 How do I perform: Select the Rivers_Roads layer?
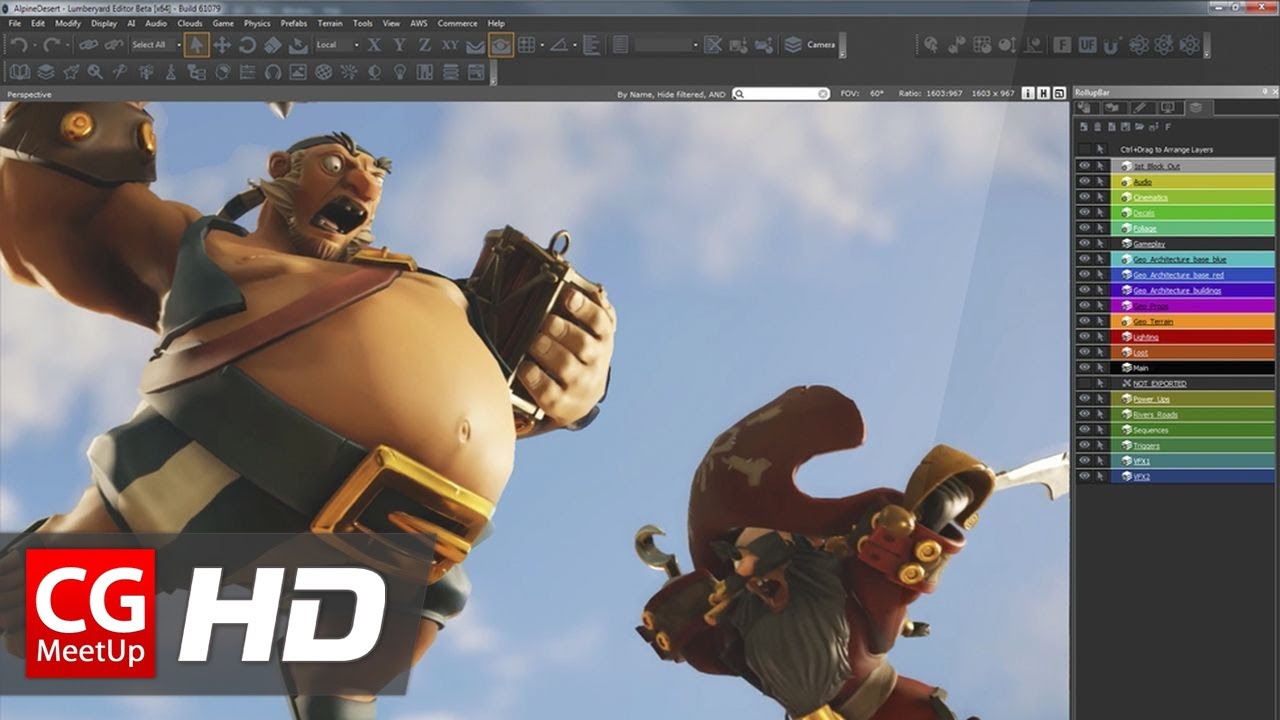click(1193, 414)
